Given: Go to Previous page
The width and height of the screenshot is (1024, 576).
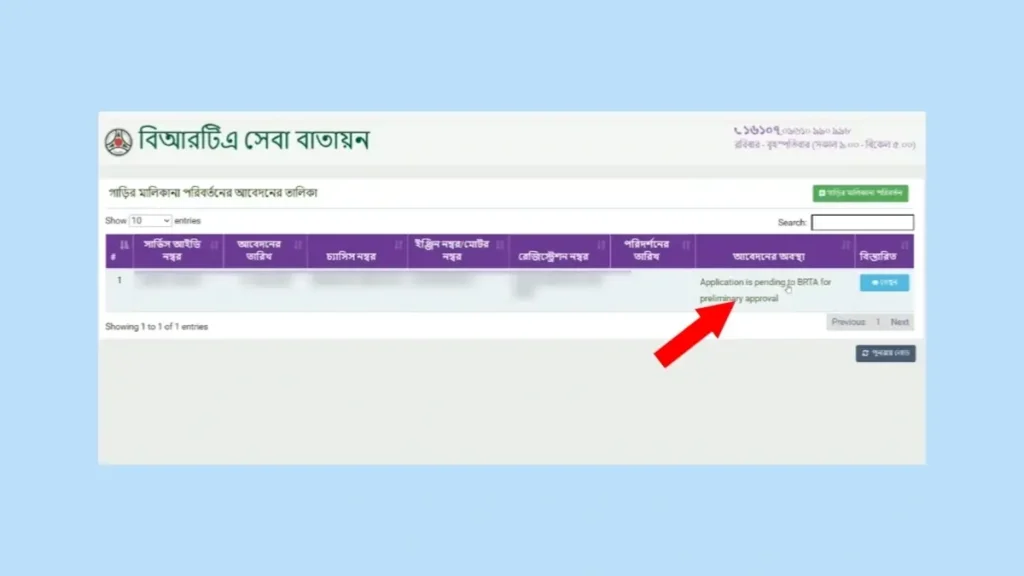Looking at the screenshot, I should [x=848, y=322].
